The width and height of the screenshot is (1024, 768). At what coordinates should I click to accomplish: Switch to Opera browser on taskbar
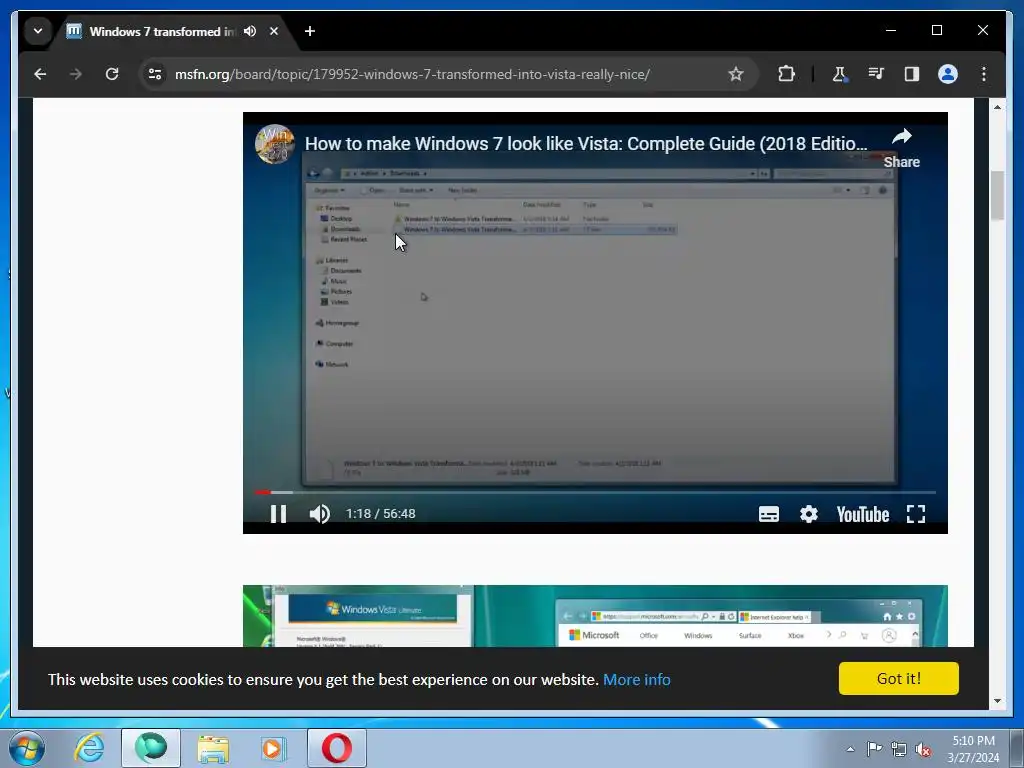click(x=336, y=748)
